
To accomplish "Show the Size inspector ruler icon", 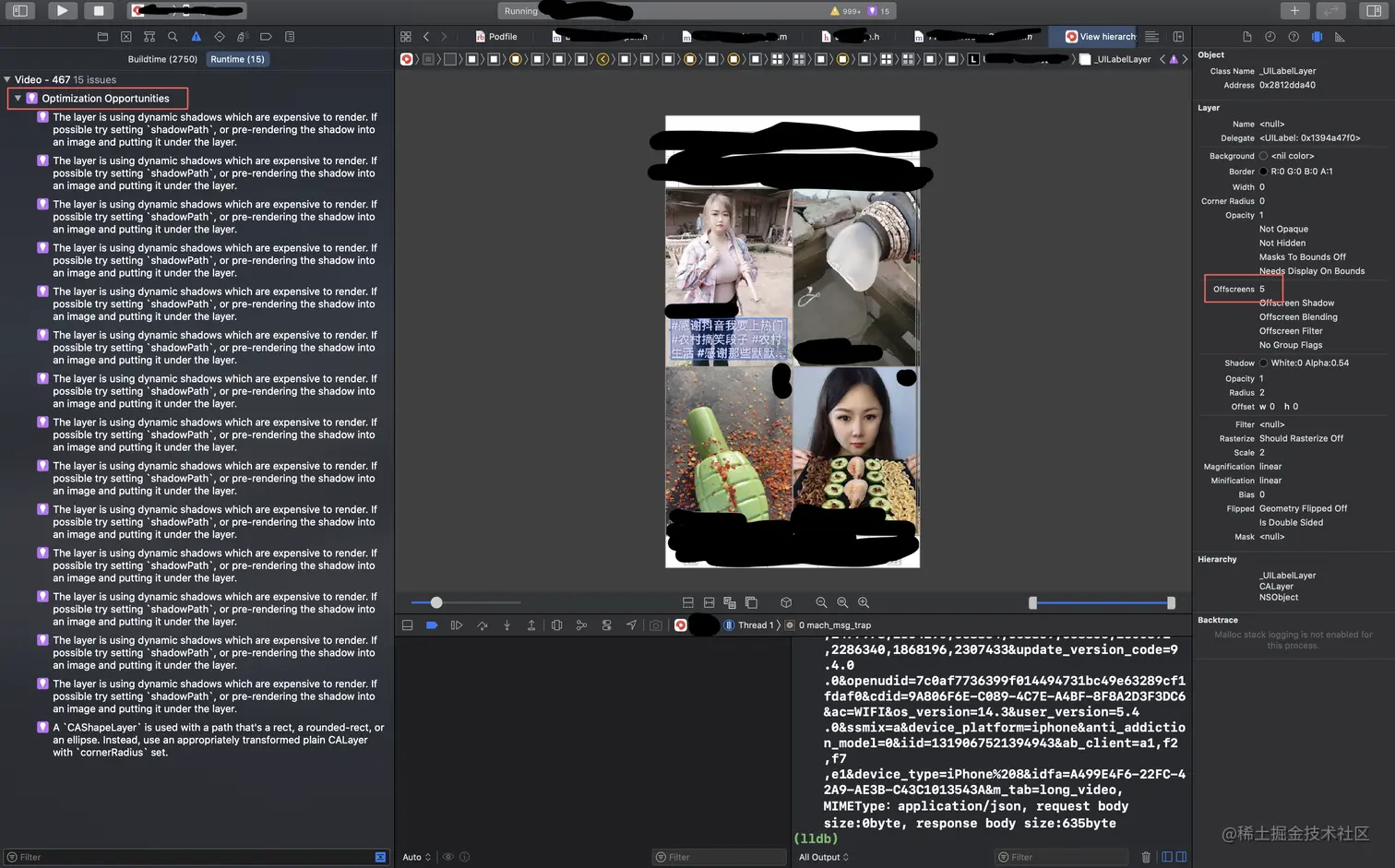I will click(x=1340, y=37).
